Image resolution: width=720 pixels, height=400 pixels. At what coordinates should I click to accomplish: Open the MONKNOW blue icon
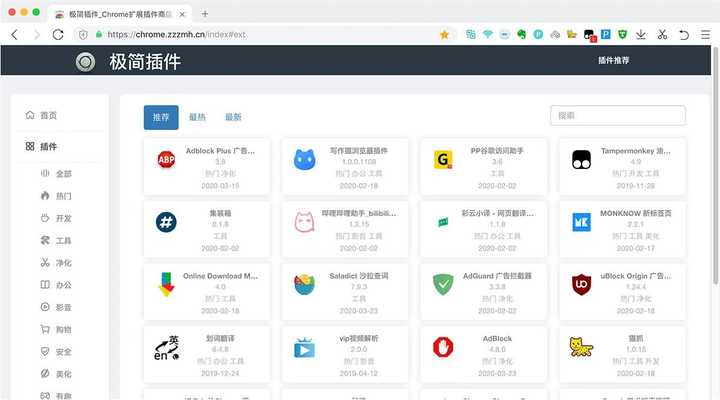click(x=581, y=222)
